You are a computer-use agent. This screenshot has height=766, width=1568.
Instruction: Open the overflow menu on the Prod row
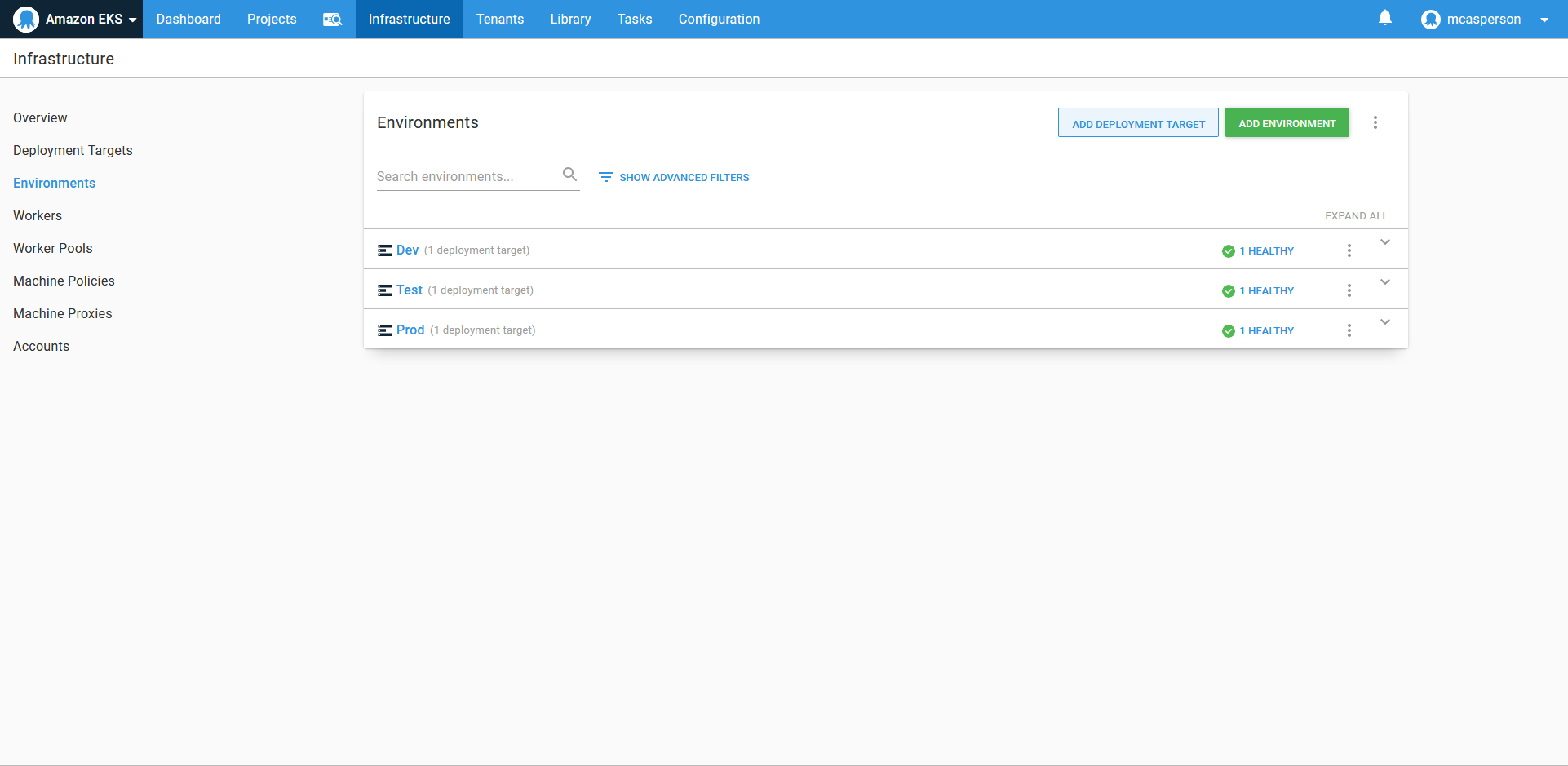coord(1349,330)
